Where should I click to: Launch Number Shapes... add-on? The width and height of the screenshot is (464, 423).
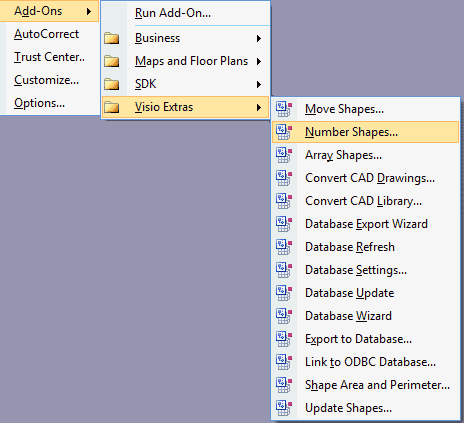tap(366, 132)
